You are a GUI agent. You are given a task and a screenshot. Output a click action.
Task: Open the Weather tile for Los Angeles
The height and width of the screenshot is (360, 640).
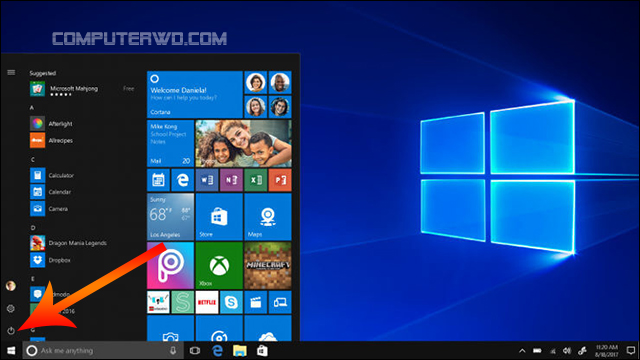tap(170, 217)
